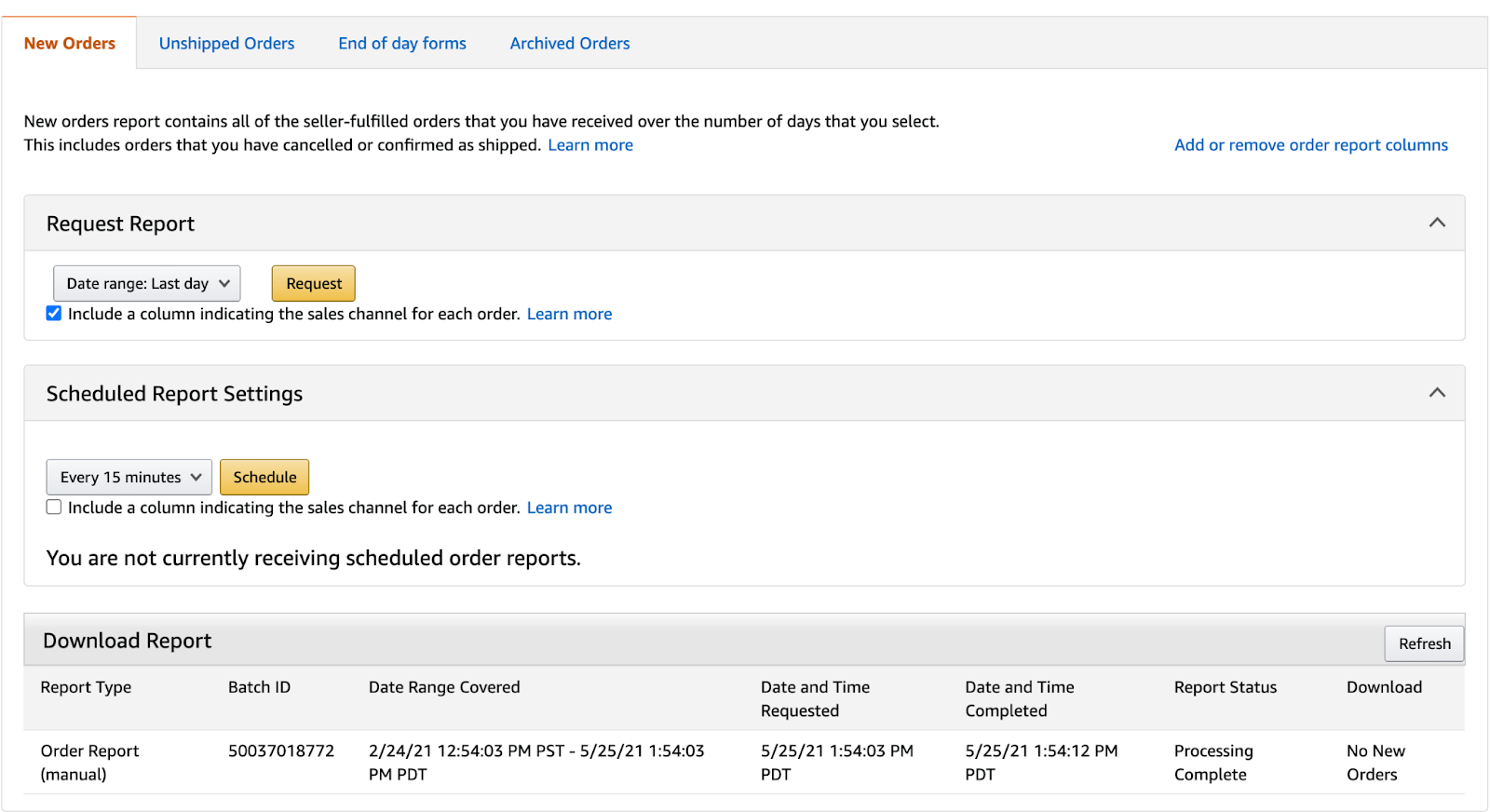Screen dimensions: 1490x812
Task: Enable sales channel column for scheduled reports
Action: [x=54, y=507]
